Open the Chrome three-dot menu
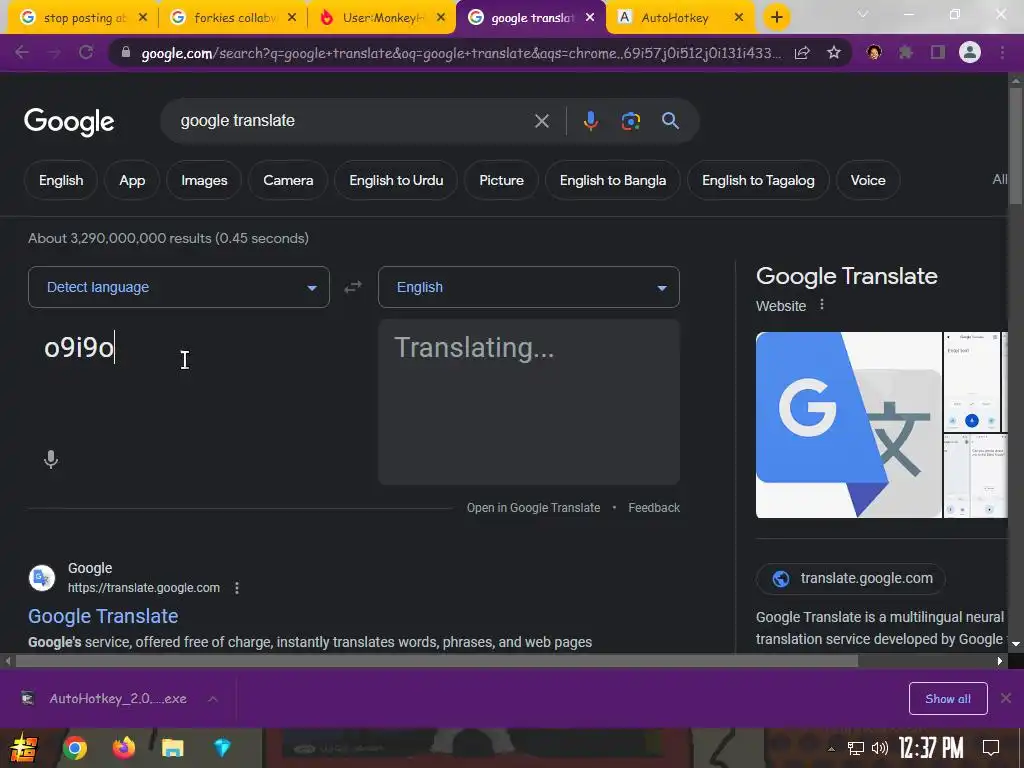This screenshot has width=1024, height=768. pyautogui.click(x=1002, y=52)
